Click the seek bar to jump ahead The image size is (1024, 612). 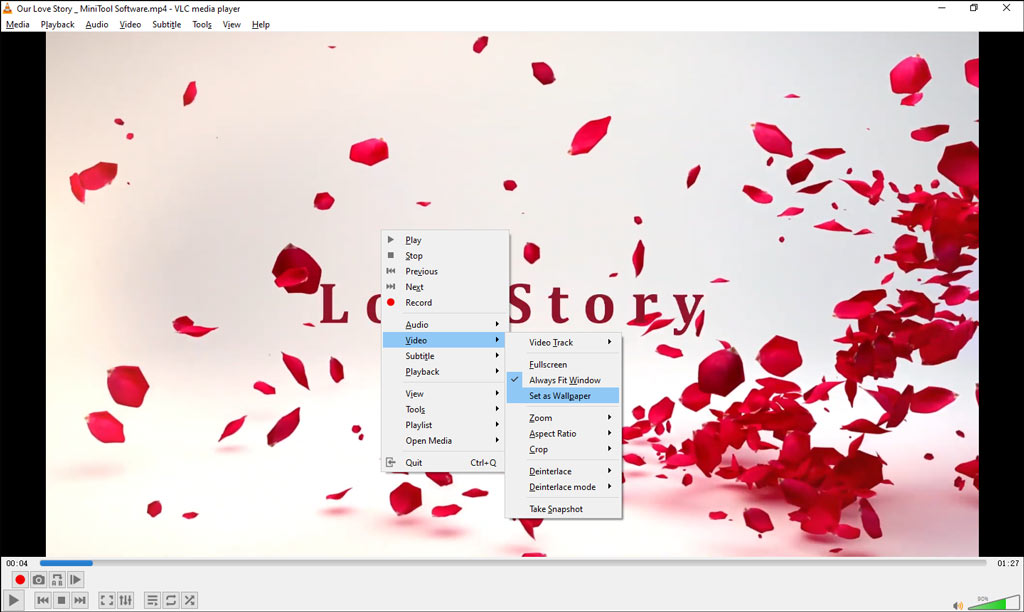(x=400, y=562)
